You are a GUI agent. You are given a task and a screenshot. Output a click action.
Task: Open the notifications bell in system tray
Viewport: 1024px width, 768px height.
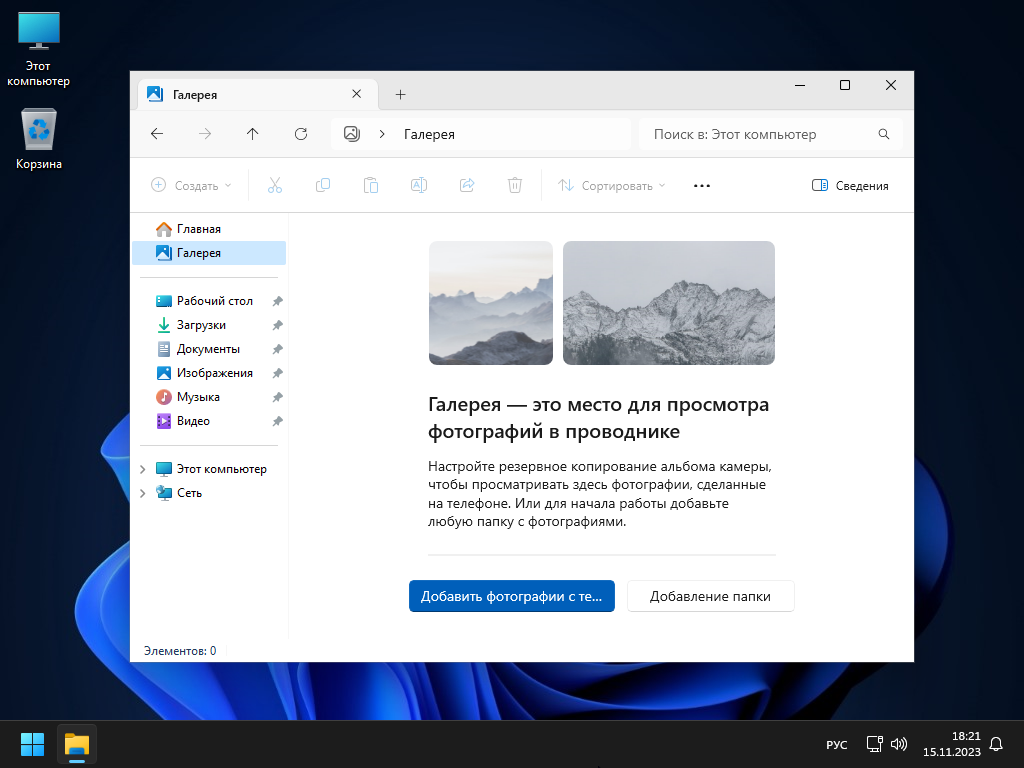pos(995,744)
